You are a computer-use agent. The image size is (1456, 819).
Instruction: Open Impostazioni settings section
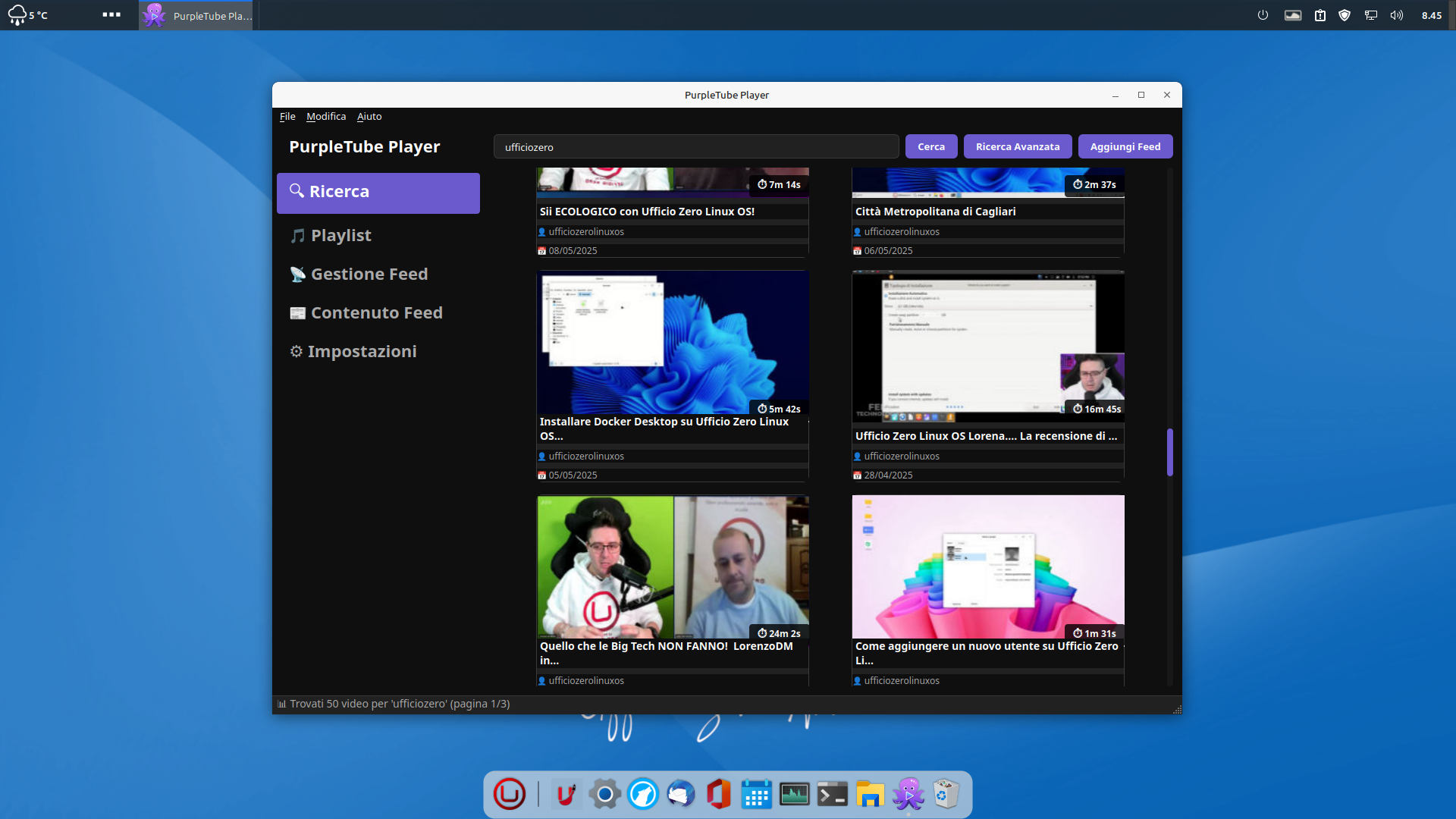point(362,352)
